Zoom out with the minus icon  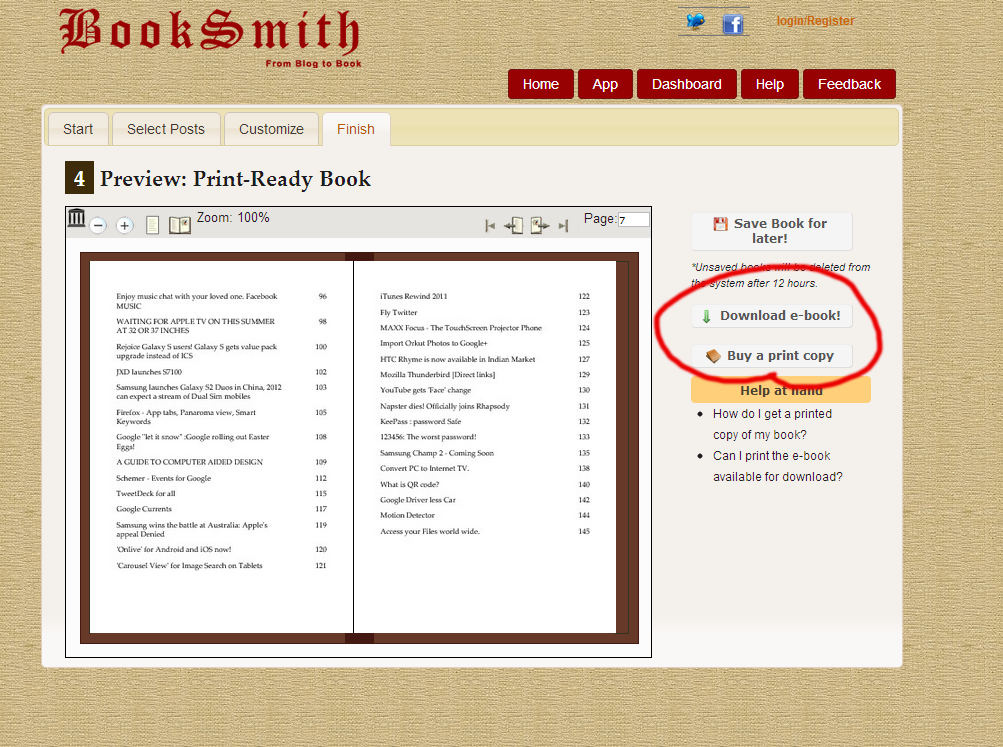pos(98,225)
